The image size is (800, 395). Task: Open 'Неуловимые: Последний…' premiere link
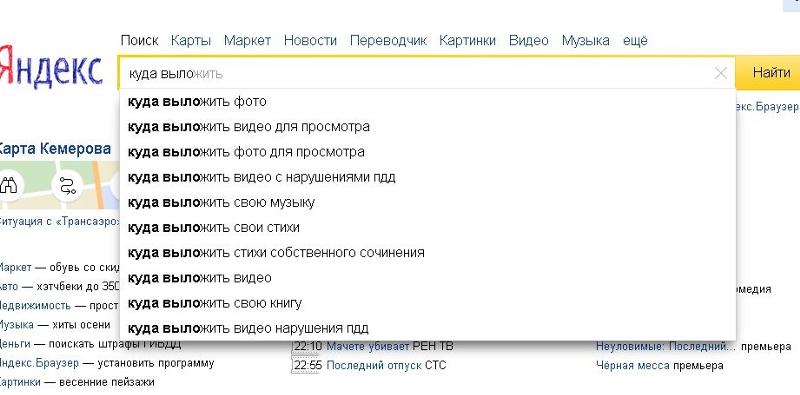click(x=666, y=347)
